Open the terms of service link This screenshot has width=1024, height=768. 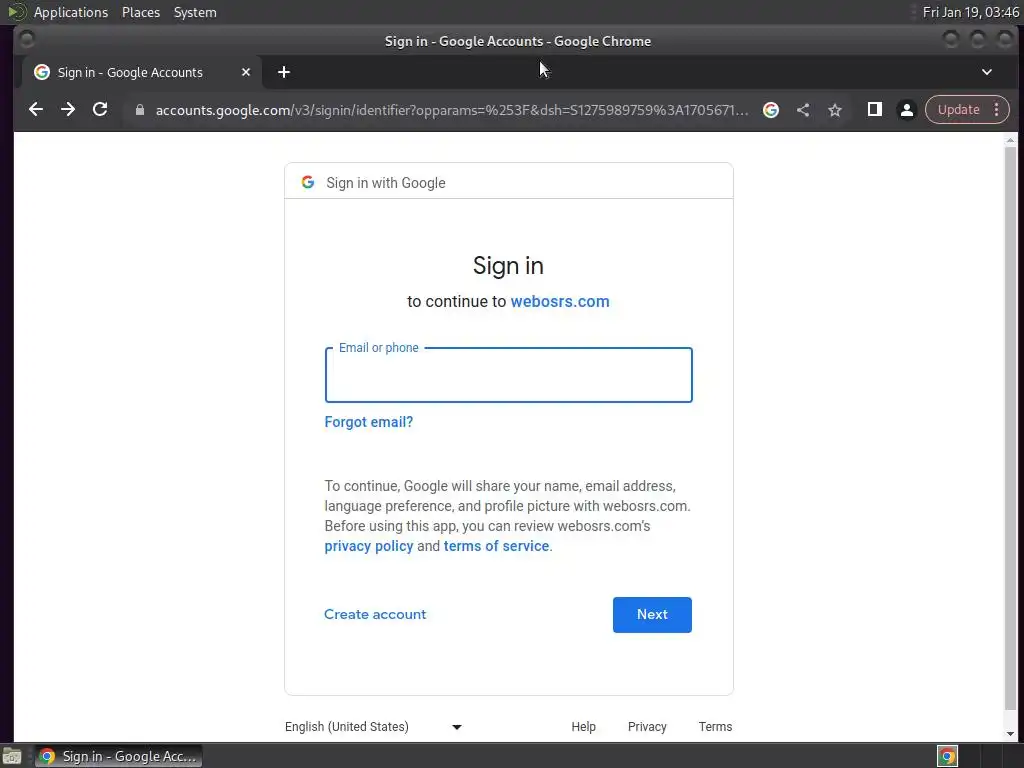(496, 546)
